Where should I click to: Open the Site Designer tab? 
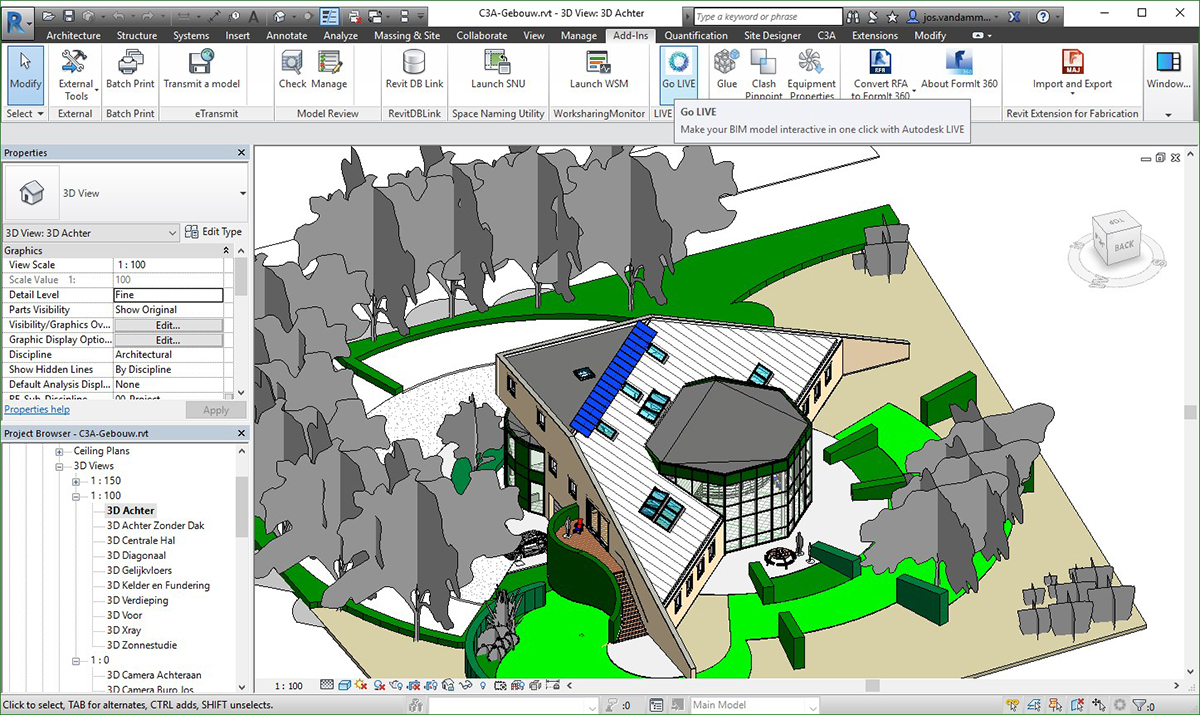772,35
